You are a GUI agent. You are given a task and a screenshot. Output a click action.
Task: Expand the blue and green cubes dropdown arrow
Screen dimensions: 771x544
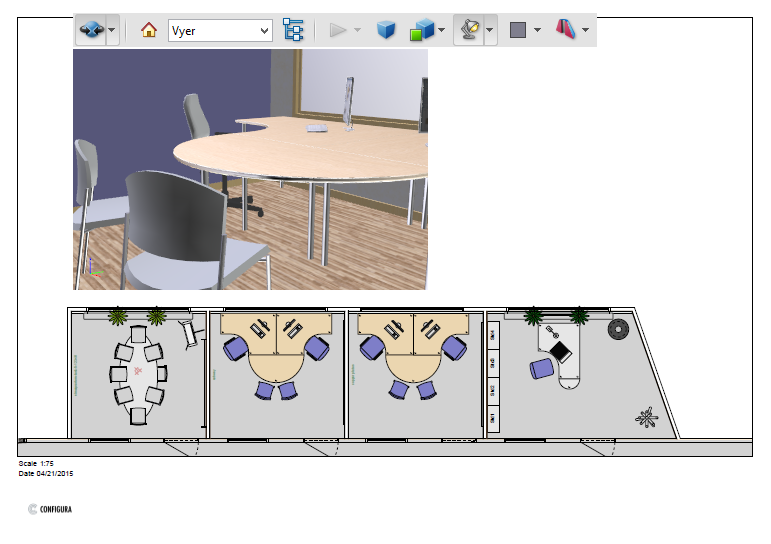tap(441, 30)
